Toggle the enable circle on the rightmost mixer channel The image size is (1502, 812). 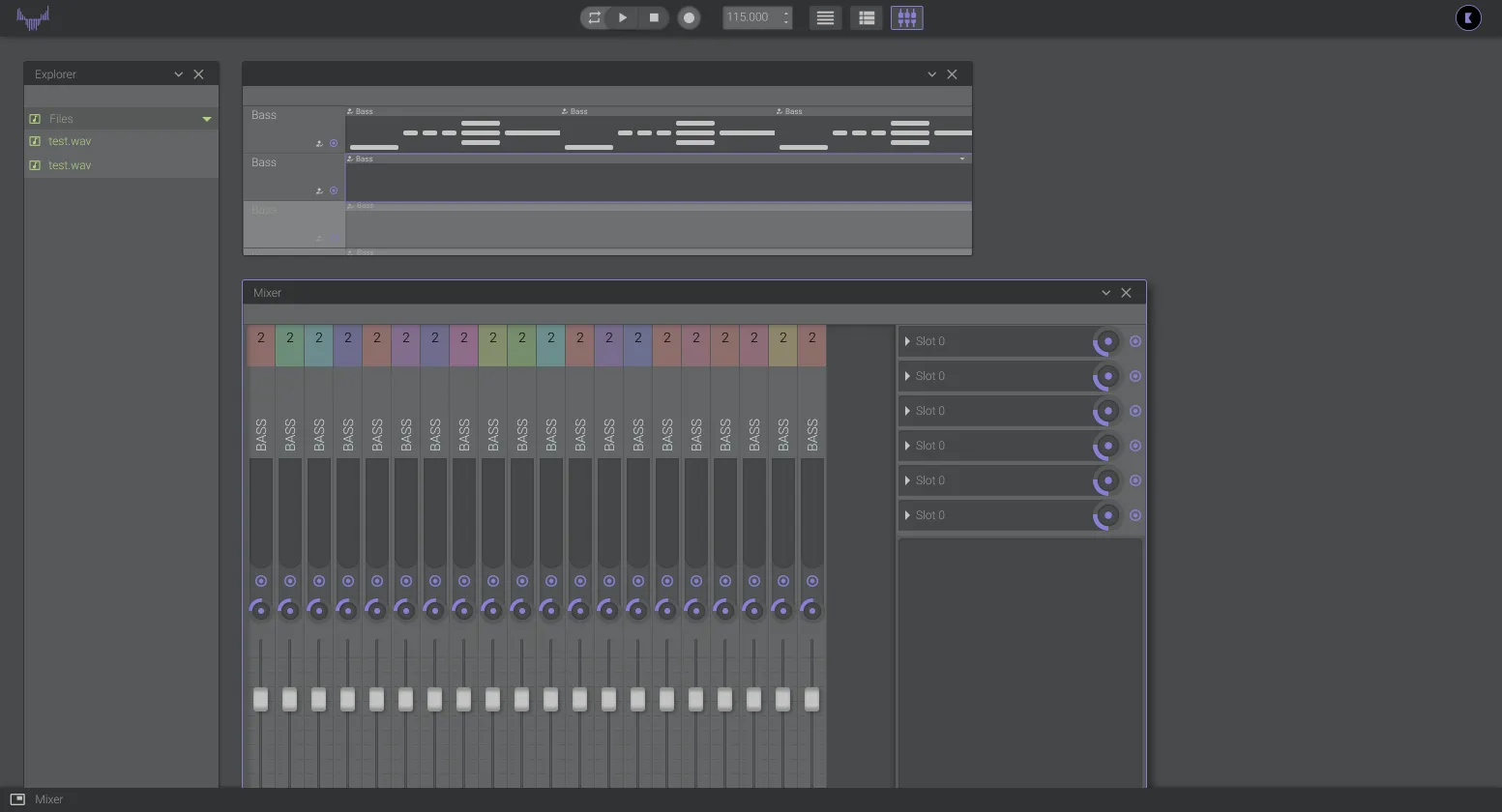(x=811, y=581)
